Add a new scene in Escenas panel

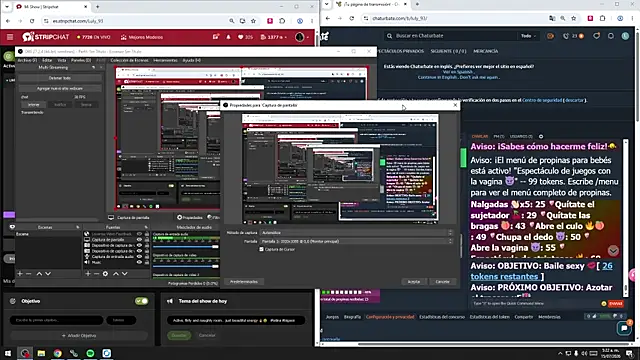pos(20,273)
